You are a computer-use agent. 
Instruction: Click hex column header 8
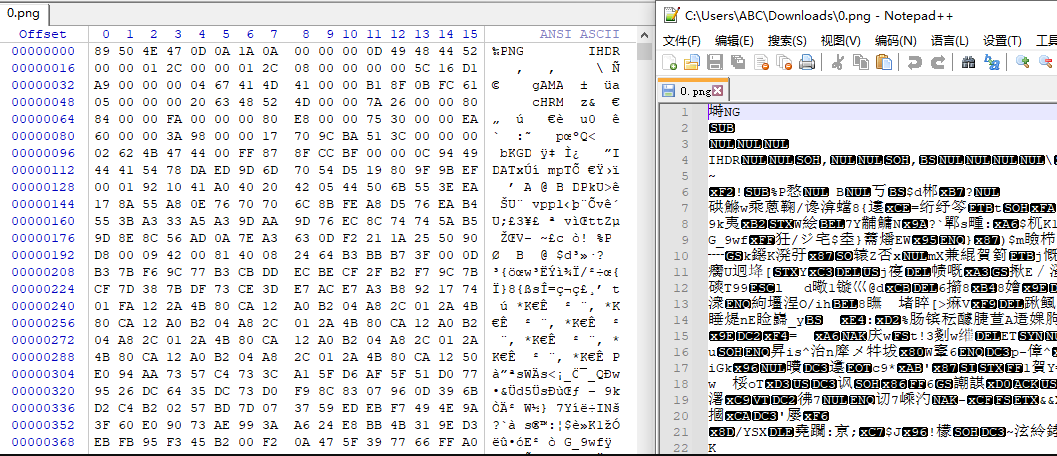click(305, 34)
